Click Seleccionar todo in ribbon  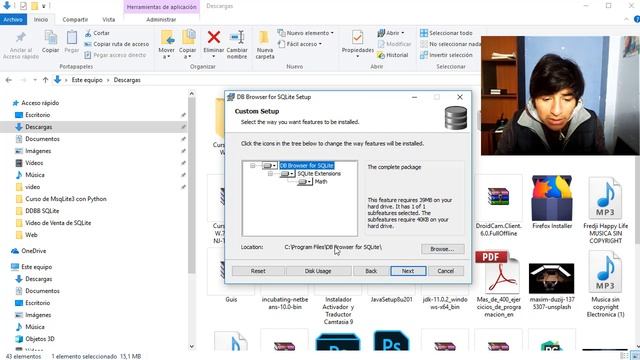(x=446, y=33)
